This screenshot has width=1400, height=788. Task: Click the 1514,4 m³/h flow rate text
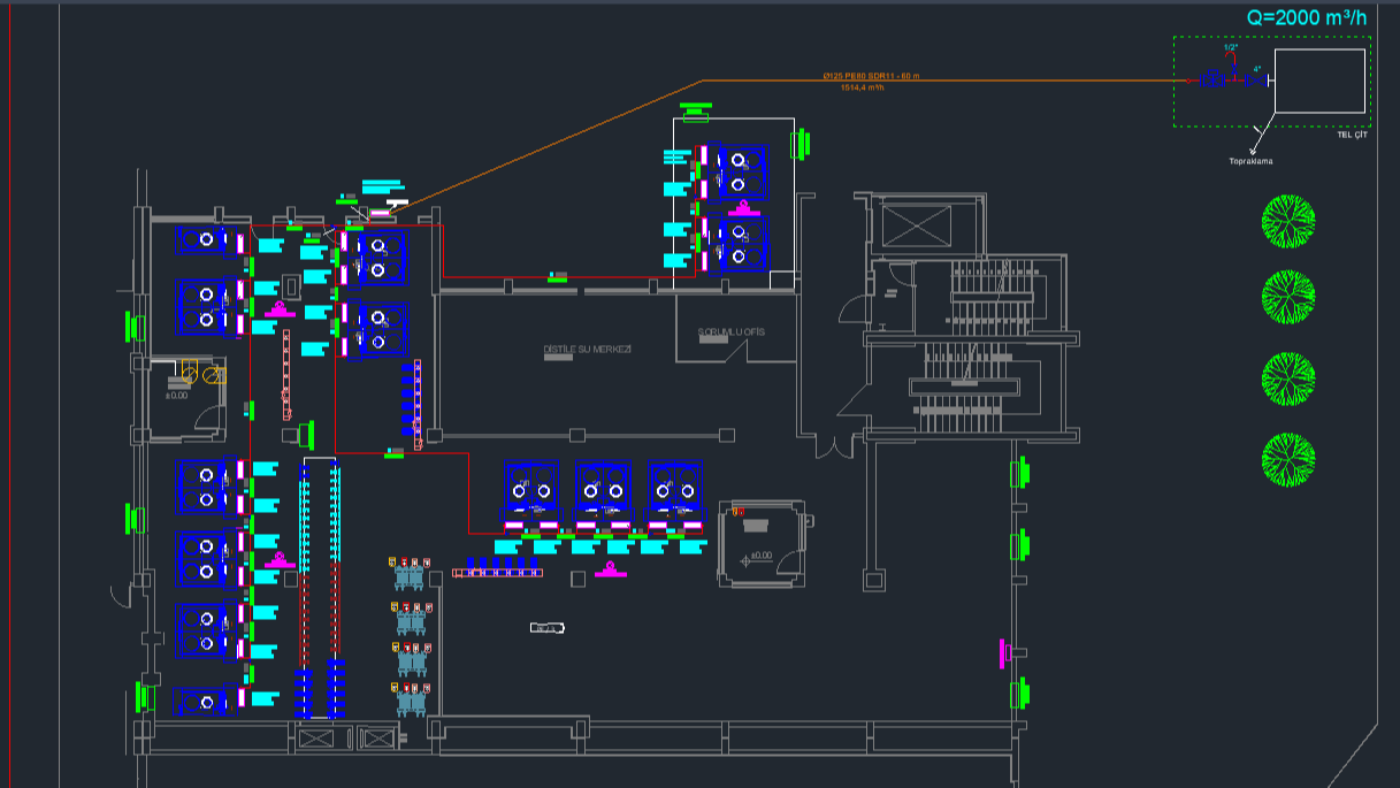pos(862,88)
